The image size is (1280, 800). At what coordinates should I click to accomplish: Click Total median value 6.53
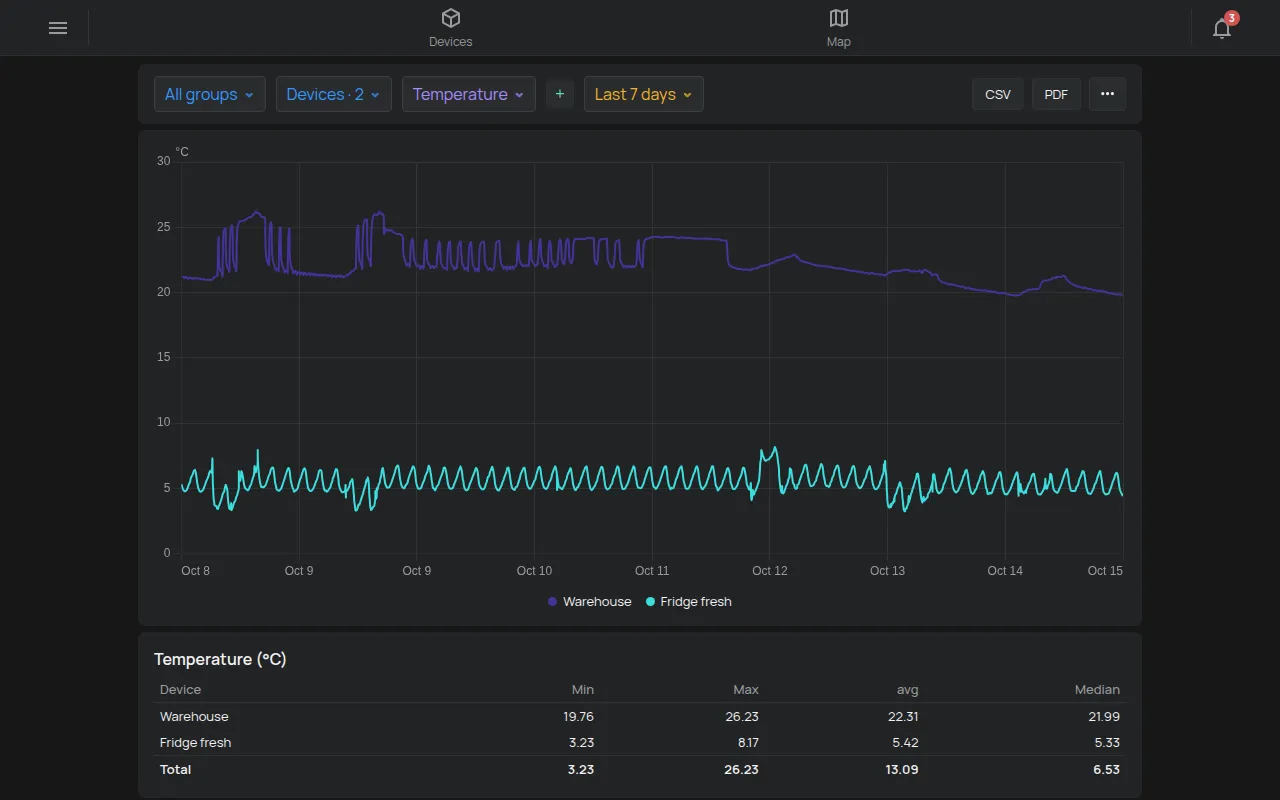point(1107,770)
